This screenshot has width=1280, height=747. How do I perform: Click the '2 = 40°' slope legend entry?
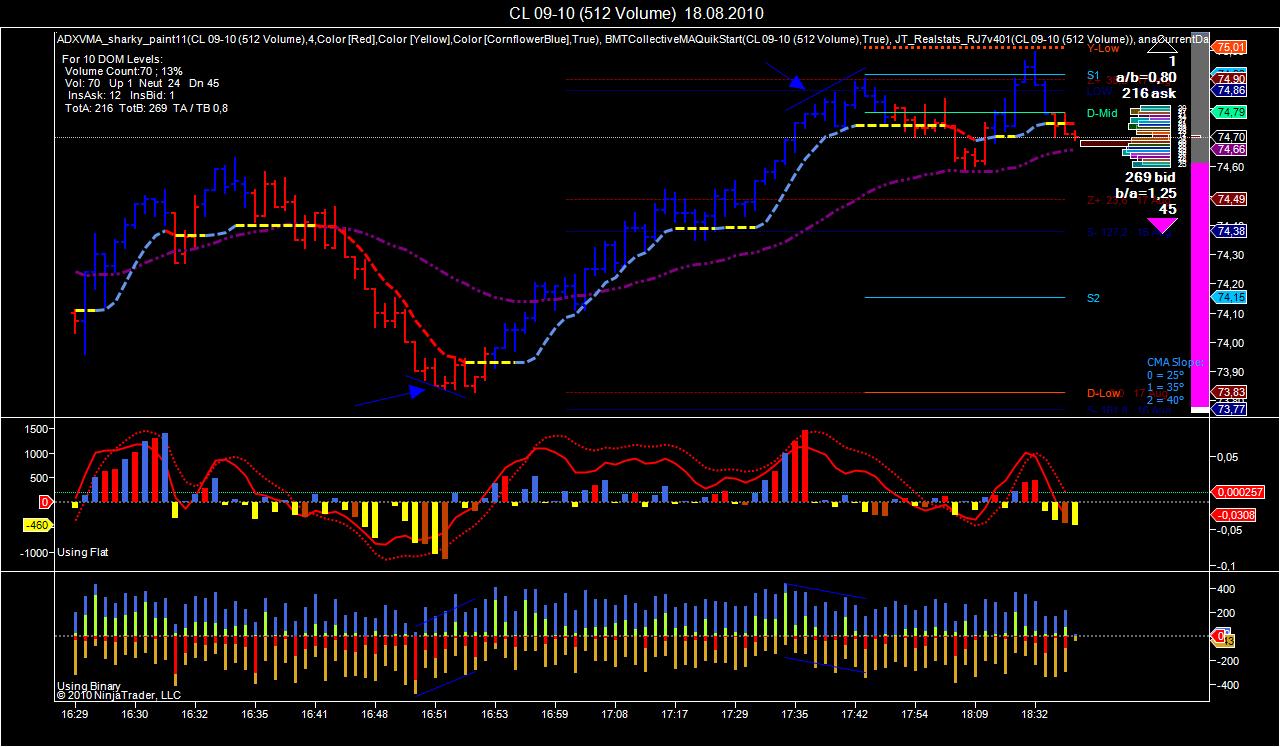[1165, 400]
